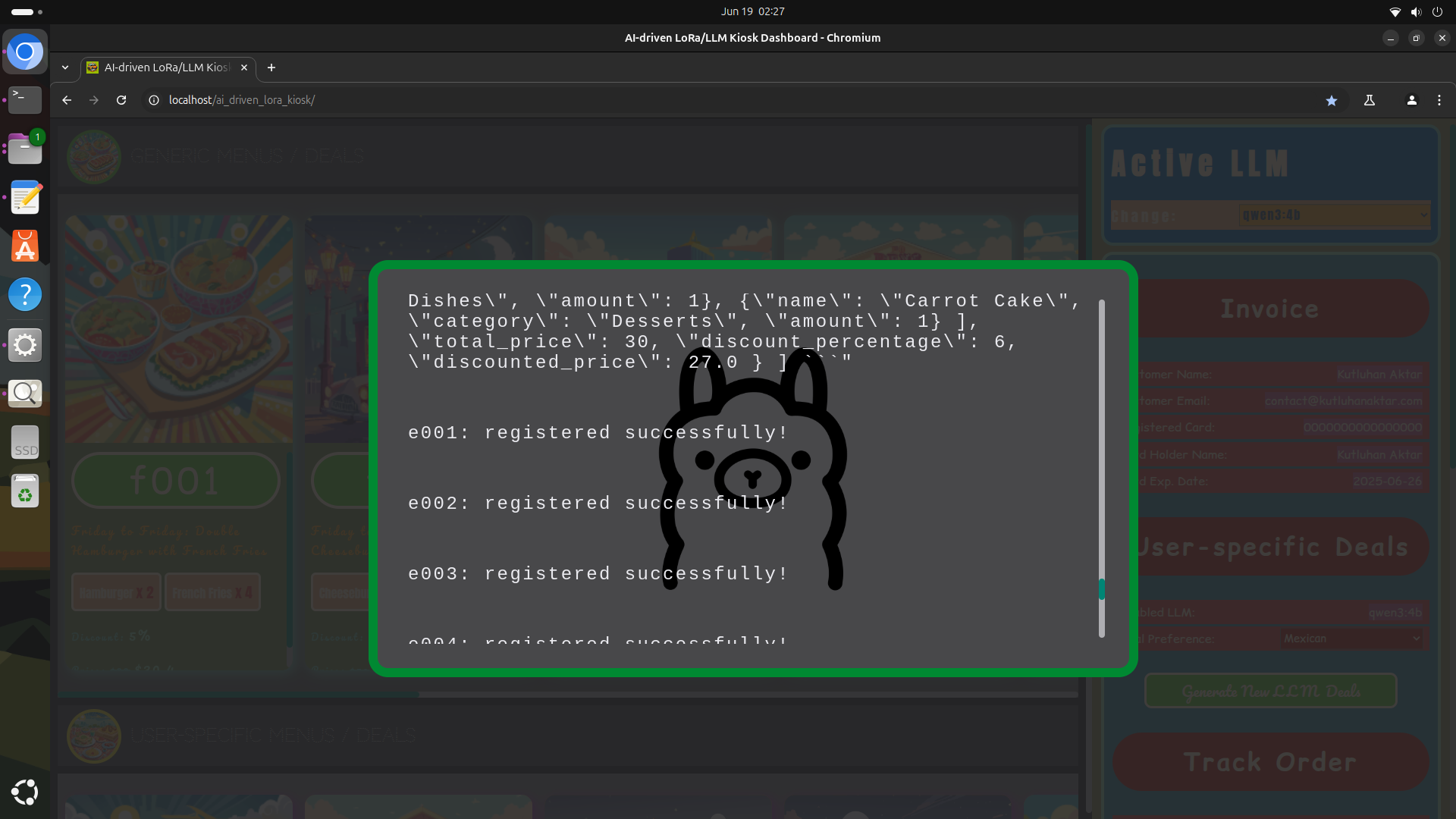Viewport: 1456px width, 819px height.
Task: Open clock and calendar Jun 19 02:27
Action: click(752, 11)
